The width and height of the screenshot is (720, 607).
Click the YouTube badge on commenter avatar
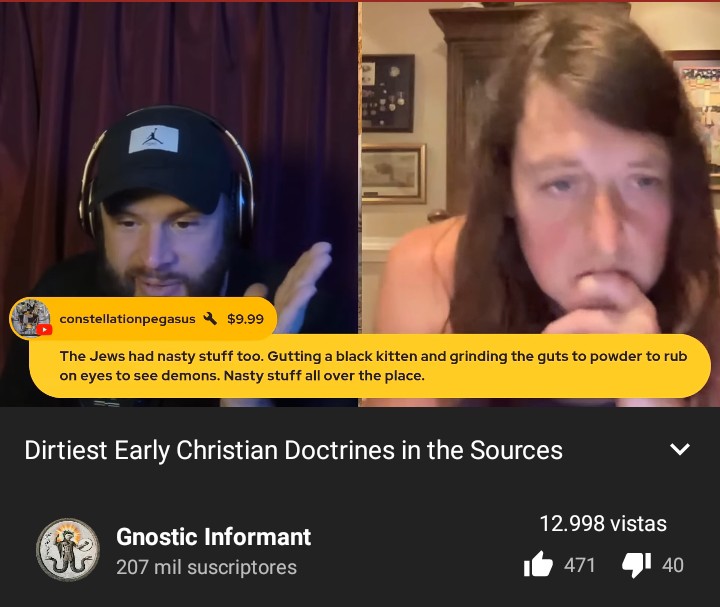(x=44, y=330)
